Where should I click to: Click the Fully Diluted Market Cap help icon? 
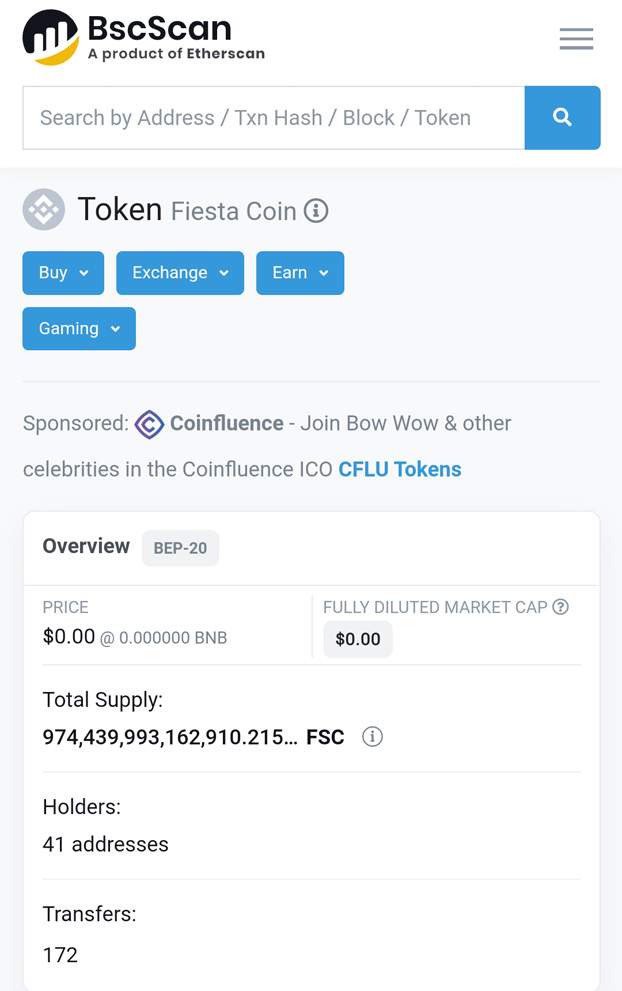(x=561, y=607)
